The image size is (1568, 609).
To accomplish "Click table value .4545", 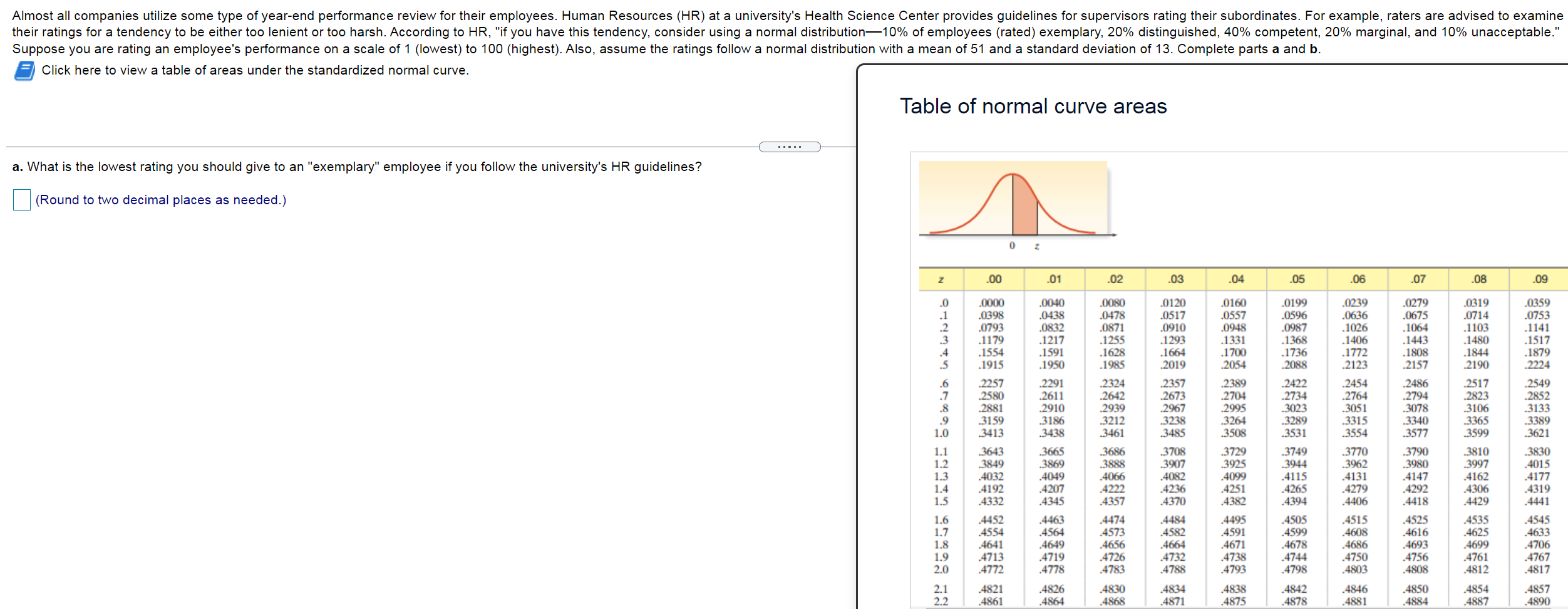I will coord(1537,520).
